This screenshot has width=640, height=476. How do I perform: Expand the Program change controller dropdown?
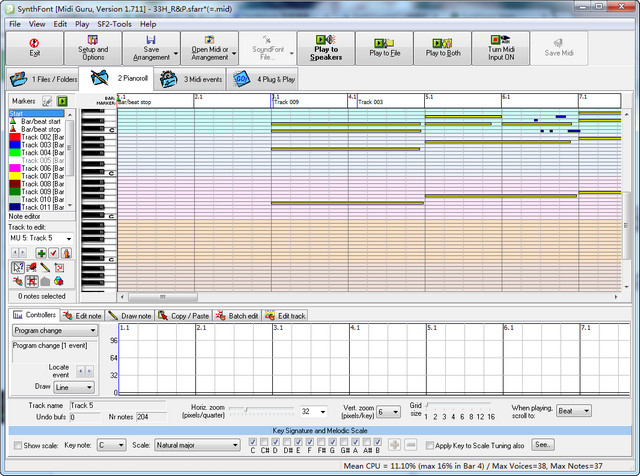point(93,330)
